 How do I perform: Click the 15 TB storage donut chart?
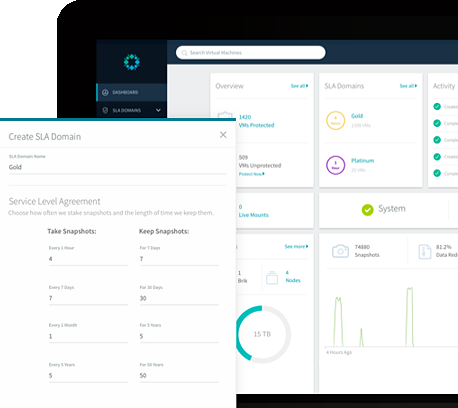click(262, 334)
